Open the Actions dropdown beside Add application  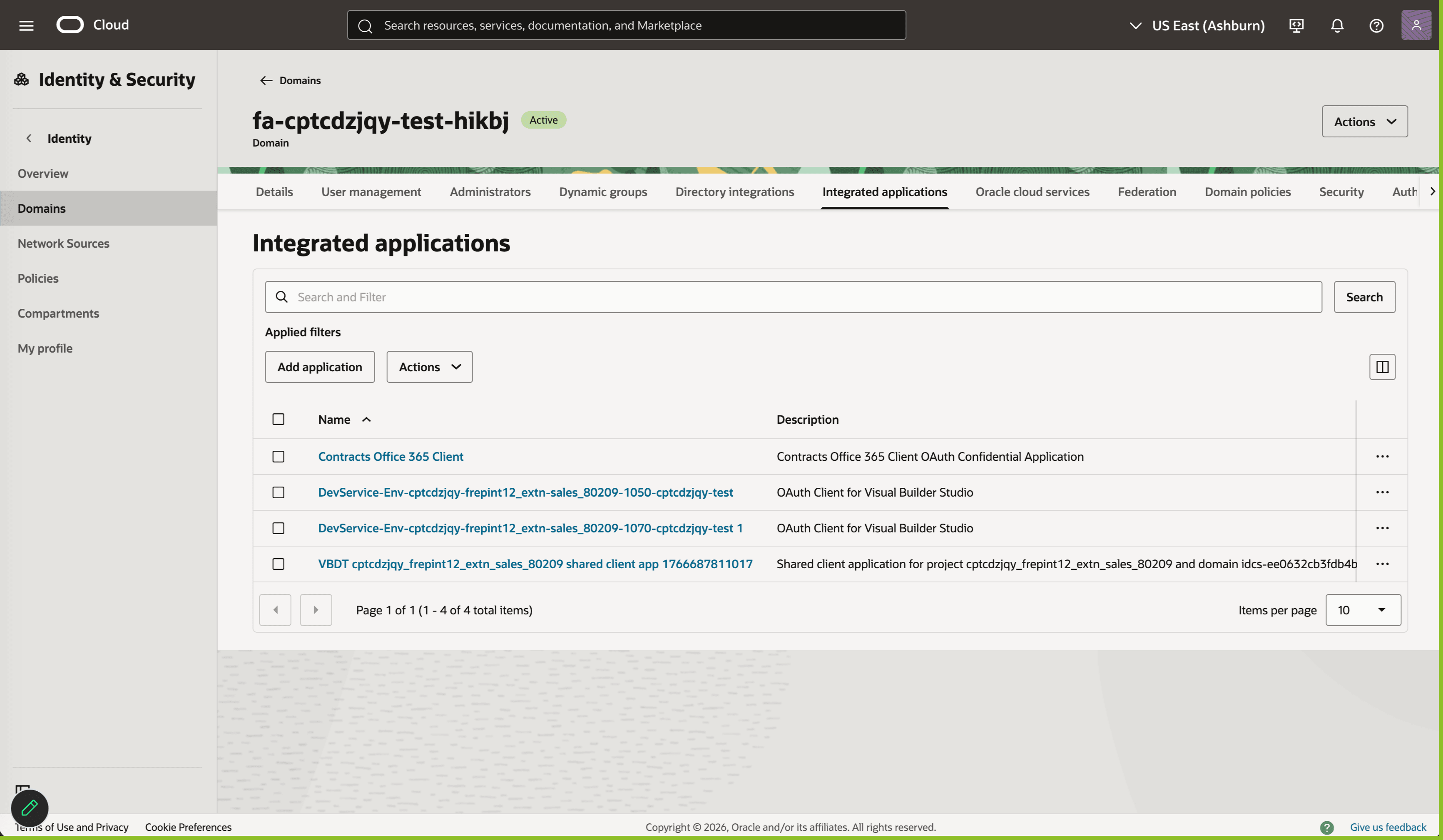tap(430, 367)
